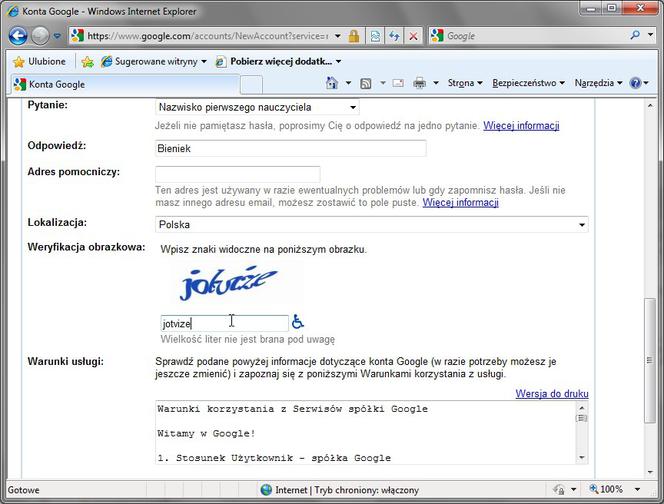Click the Home page icon

tap(332, 83)
